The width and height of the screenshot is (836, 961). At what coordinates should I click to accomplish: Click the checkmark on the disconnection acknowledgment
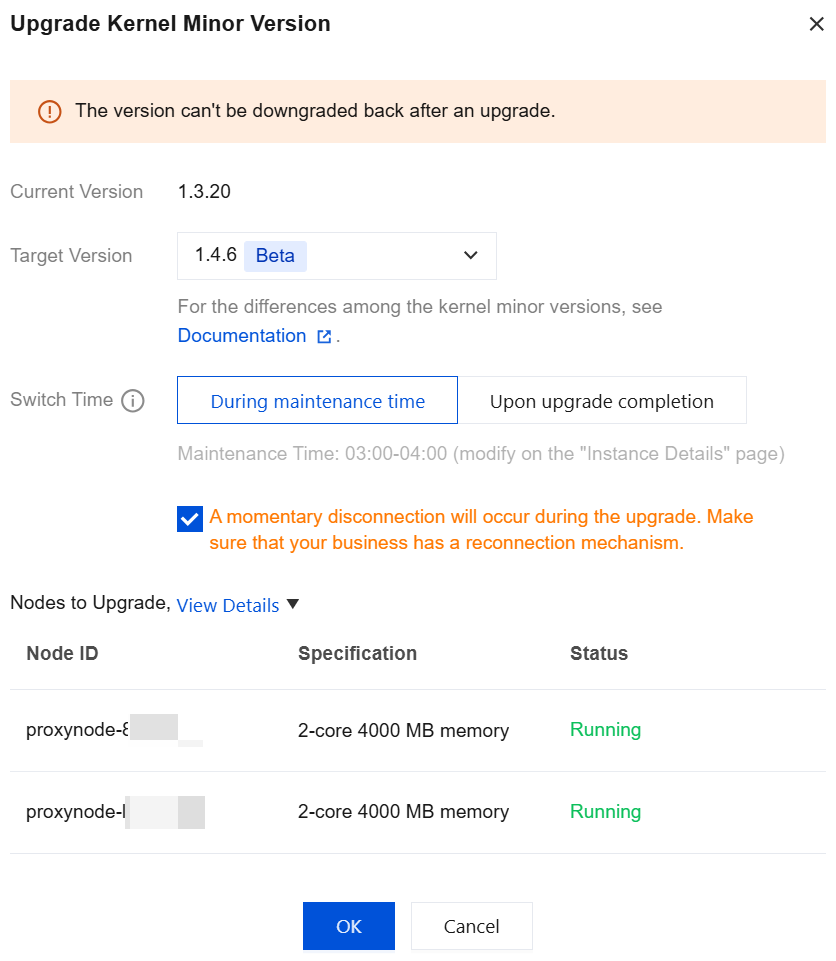[190, 519]
